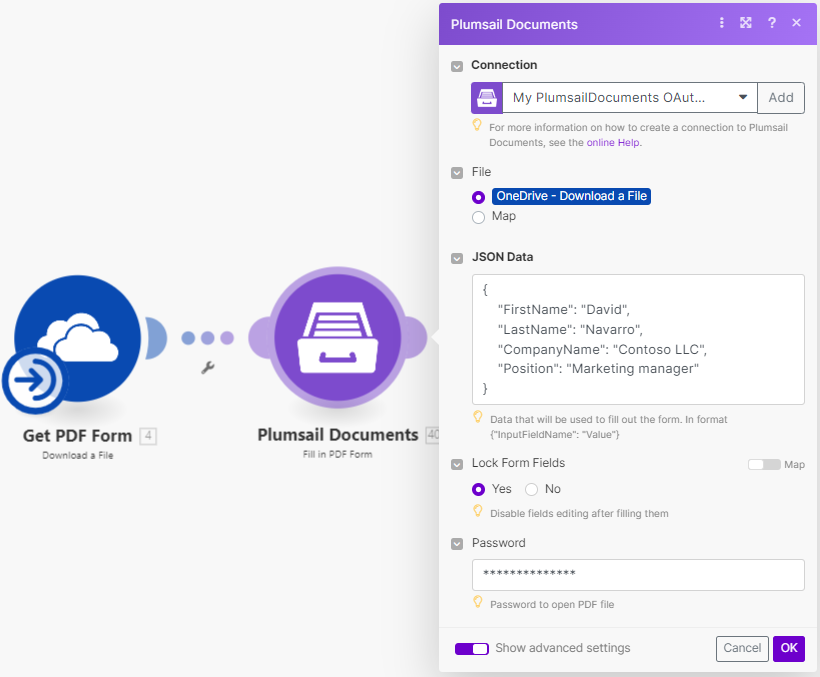Collapse the Lock Form Fields section
This screenshot has width=820, height=677.
click(x=457, y=464)
